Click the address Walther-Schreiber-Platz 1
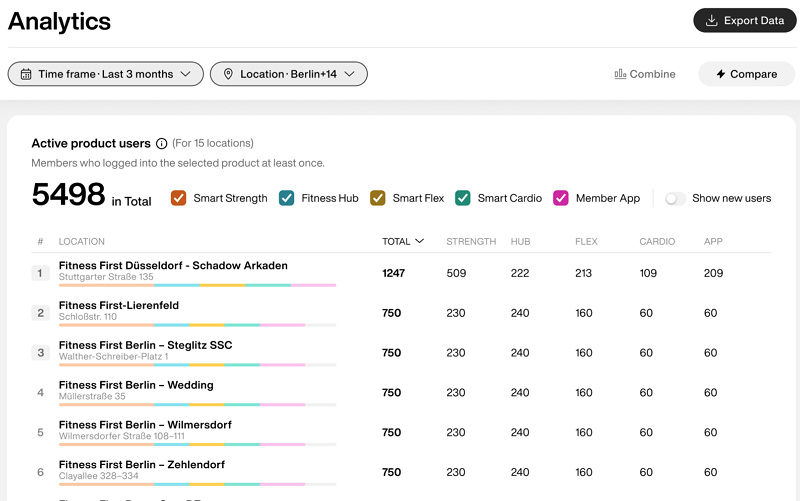The width and height of the screenshot is (800, 501). click(x=113, y=356)
